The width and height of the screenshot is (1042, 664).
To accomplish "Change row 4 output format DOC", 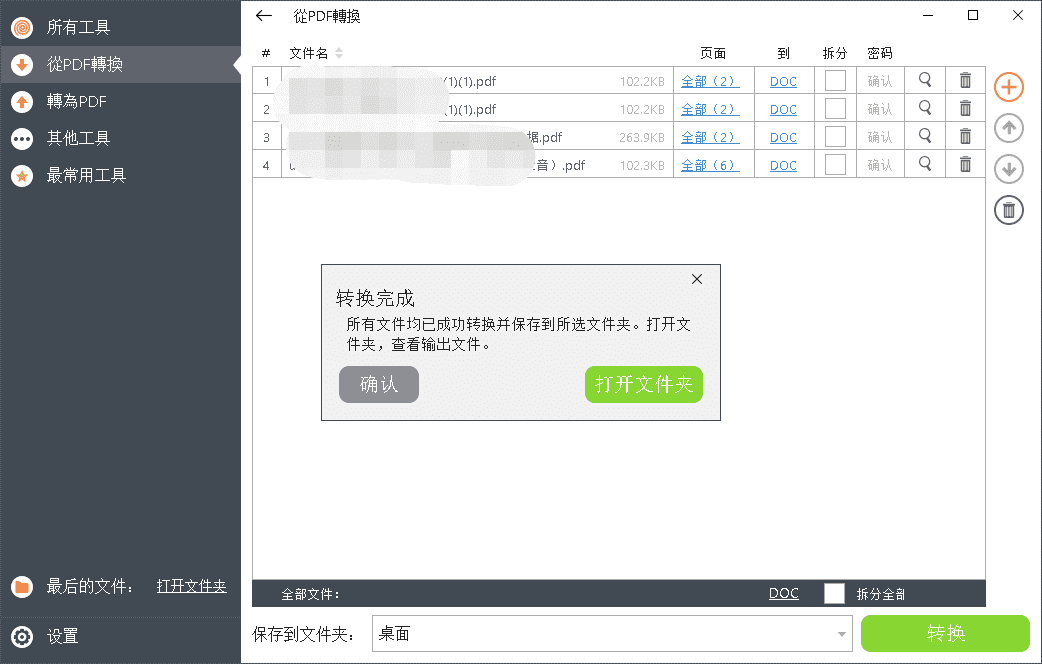I will tap(783, 166).
